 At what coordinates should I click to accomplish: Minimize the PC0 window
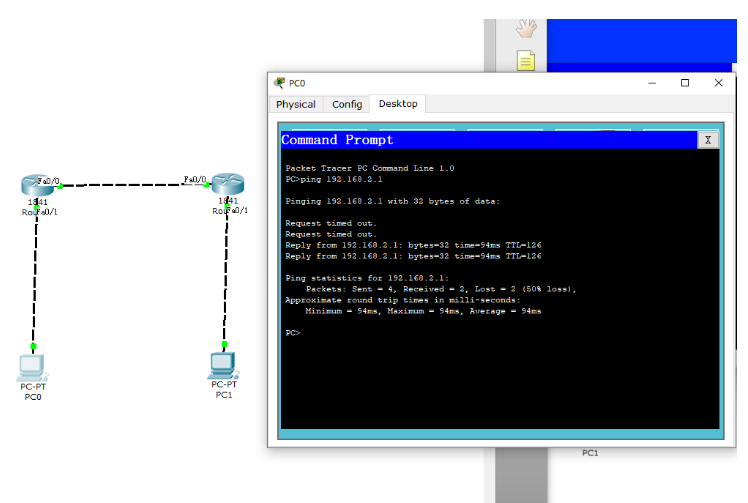pyautogui.click(x=652, y=83)
